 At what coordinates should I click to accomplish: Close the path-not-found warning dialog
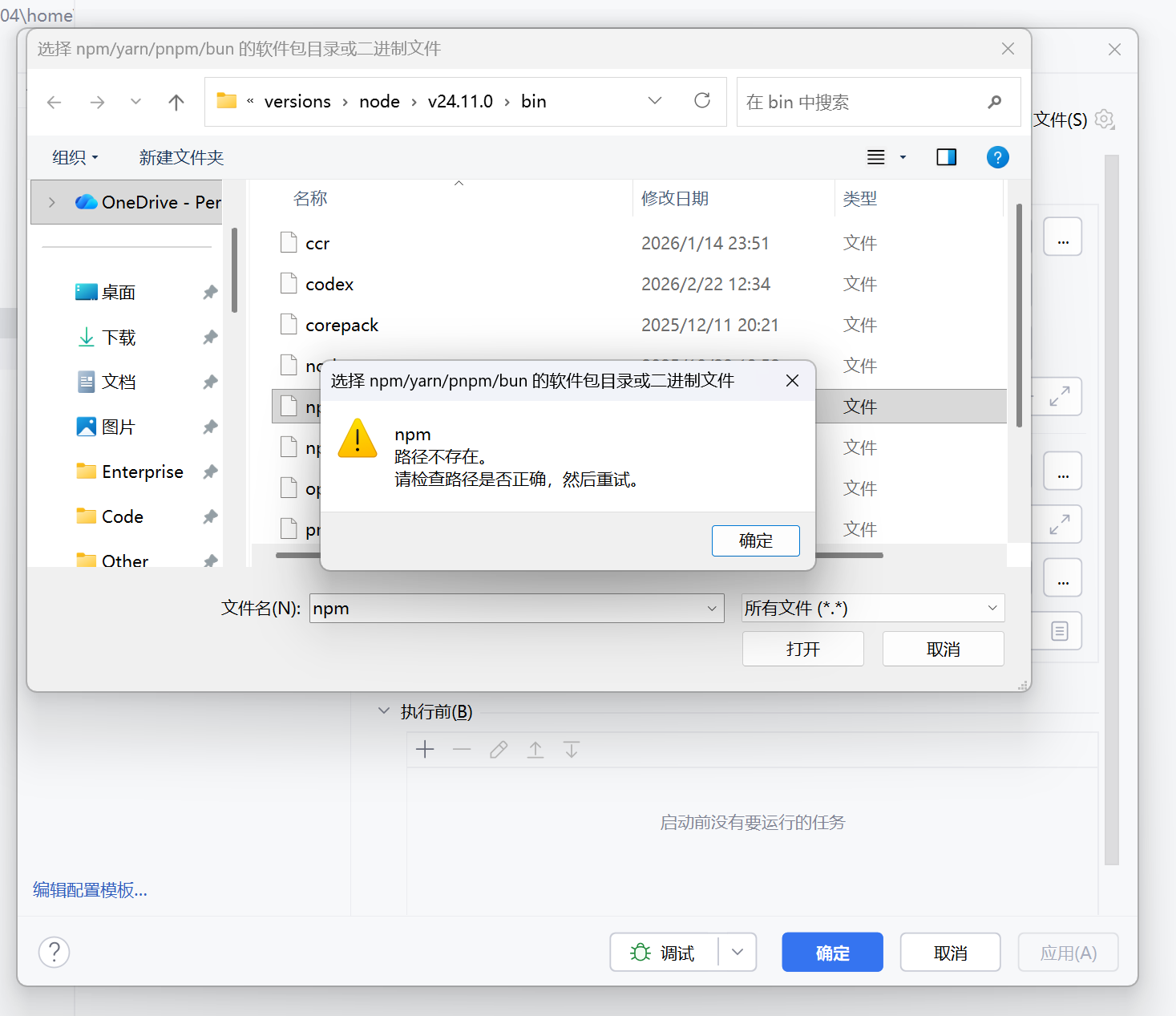pyautogui.click(x=792, y=381)
